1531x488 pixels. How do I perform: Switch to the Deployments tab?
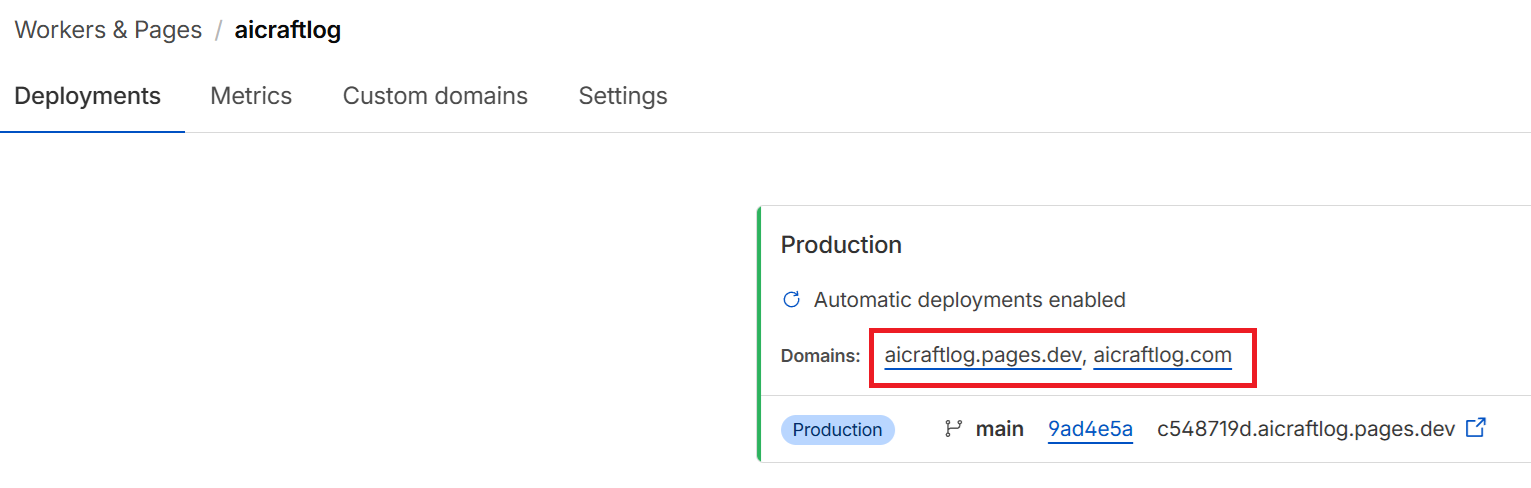pos(88,96)
